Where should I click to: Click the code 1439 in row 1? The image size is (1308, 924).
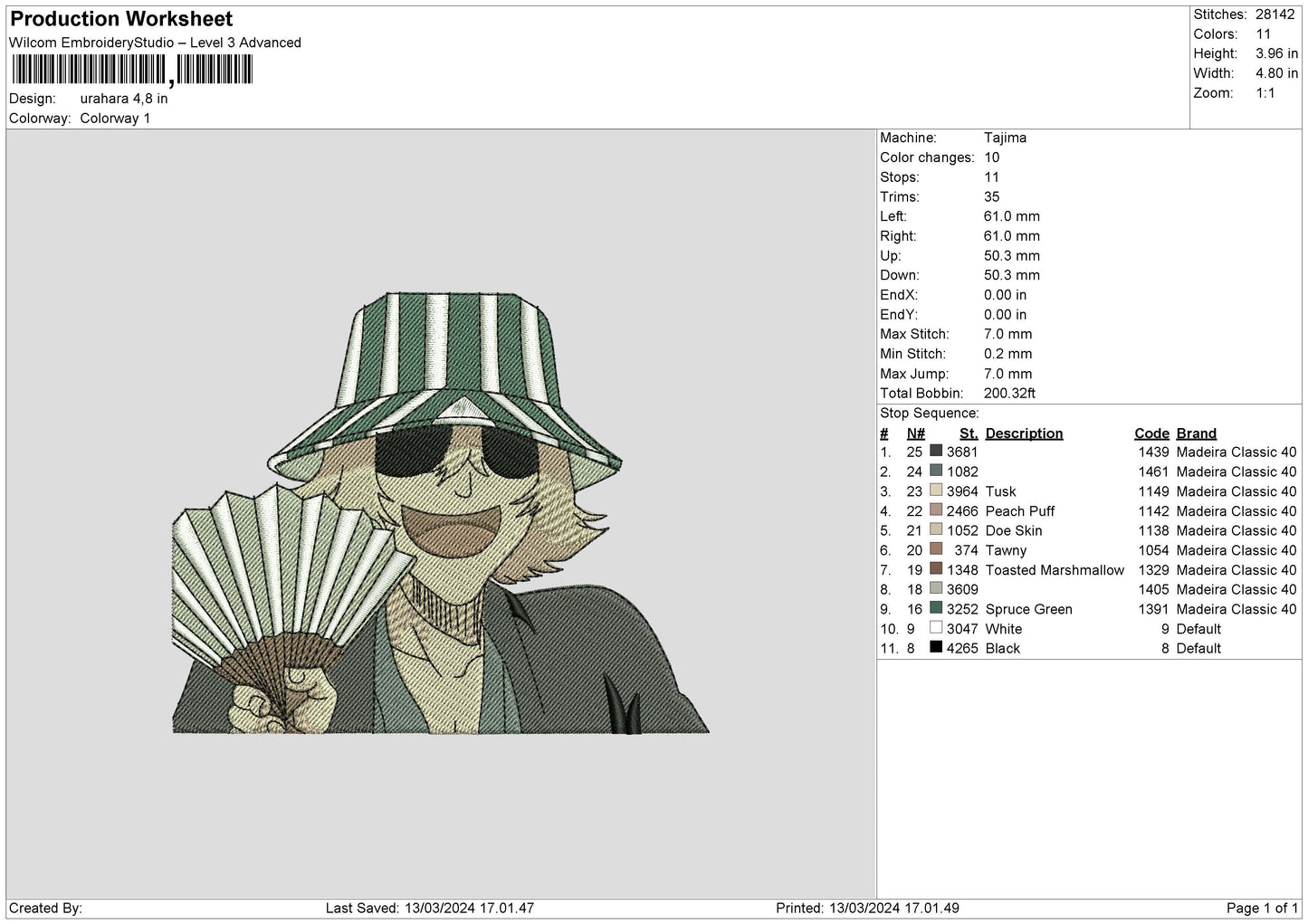point(1153,452)
